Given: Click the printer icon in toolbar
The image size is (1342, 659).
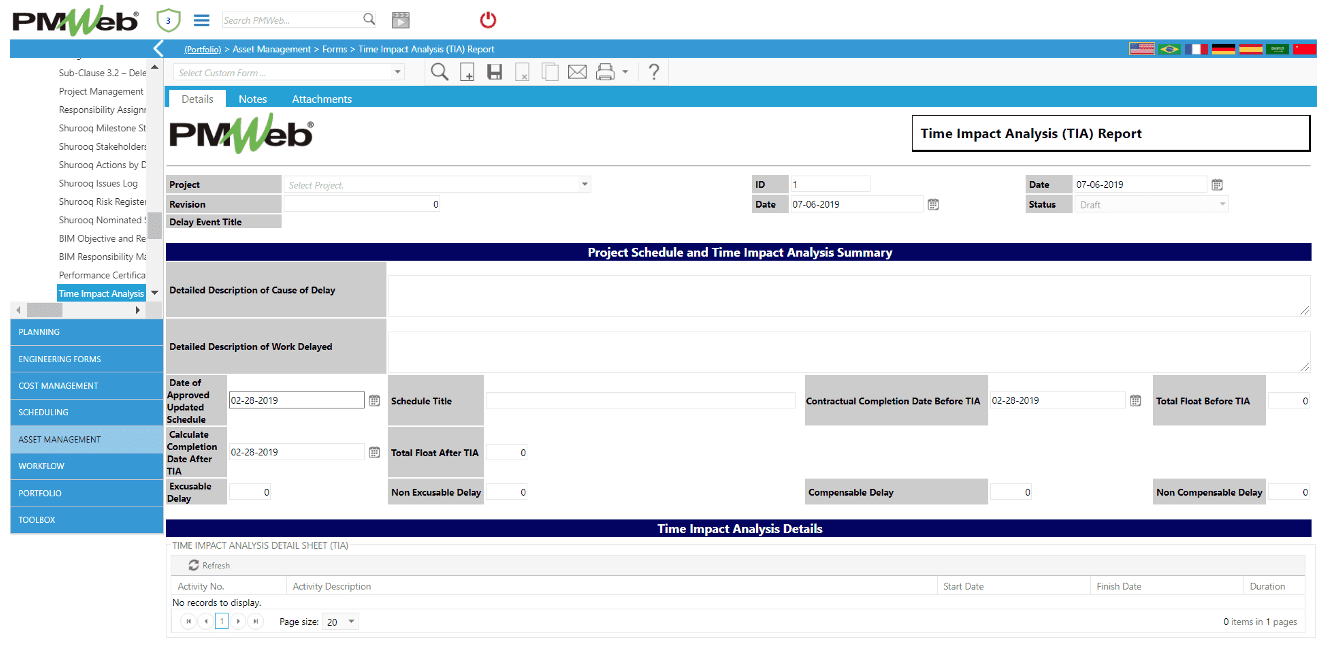Looking at the screenshot, I should [x=605, y=72].
